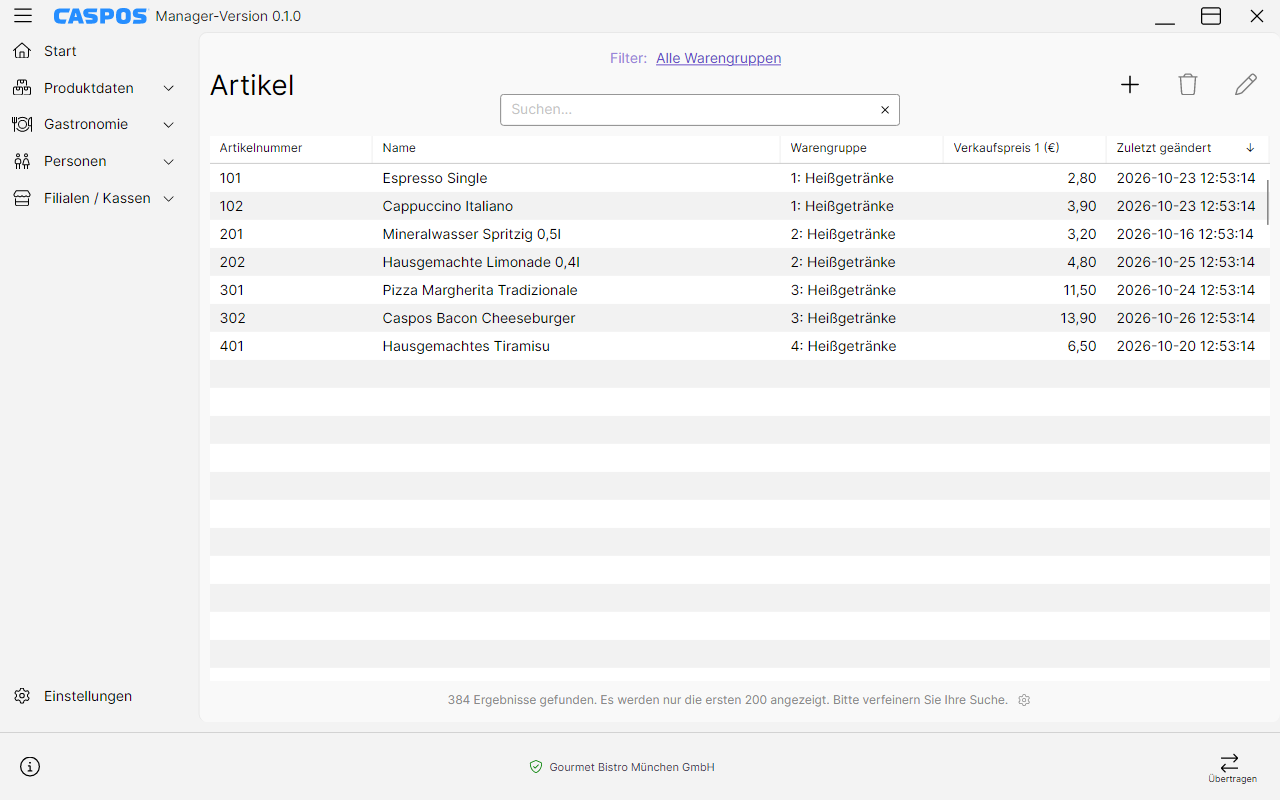This screenshot has height=800, width=1280.
Task: Click the Personen people icon
Action: 22,161
